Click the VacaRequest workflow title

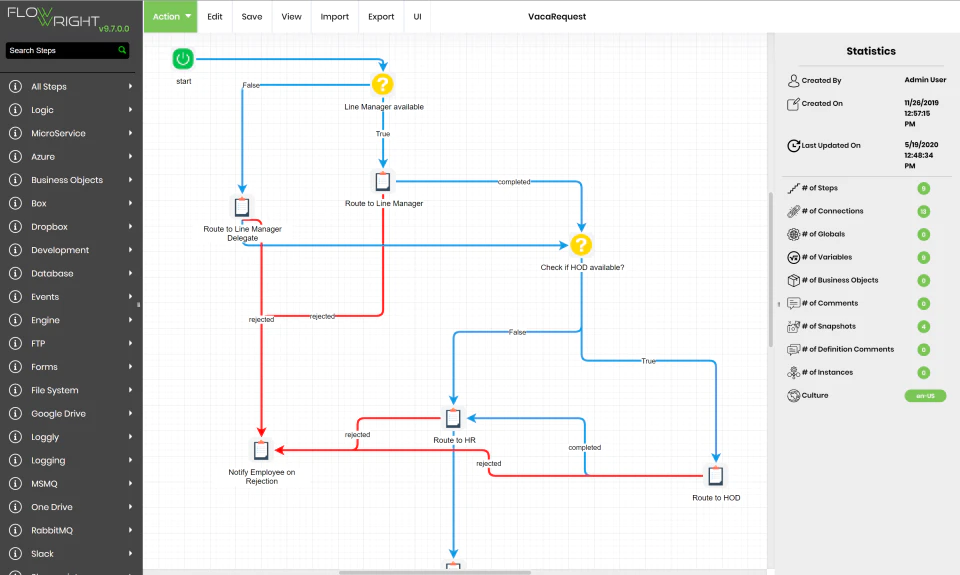click(557, 17)
